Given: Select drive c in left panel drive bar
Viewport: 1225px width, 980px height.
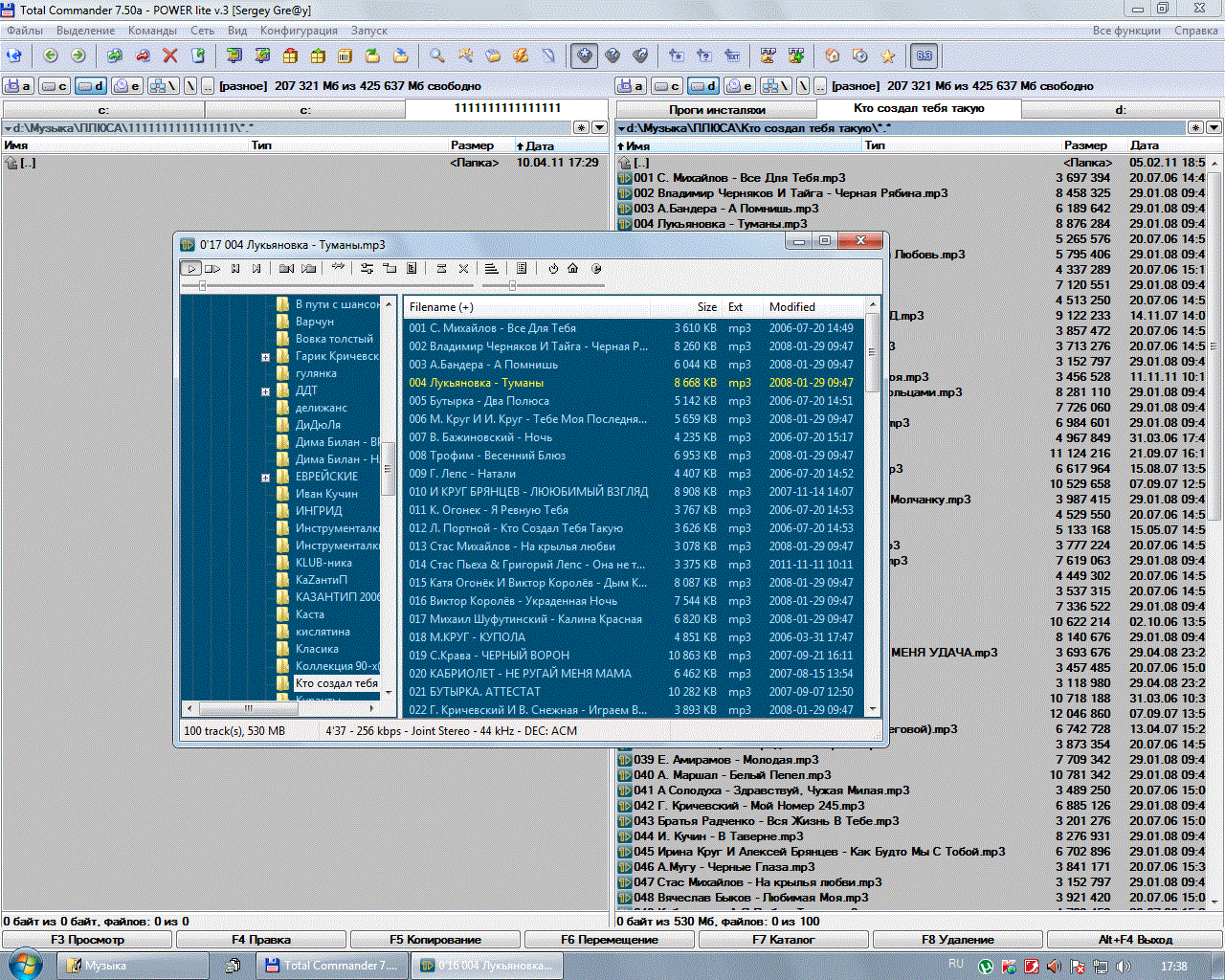Looking at the screenshot, I should (54, 86).
